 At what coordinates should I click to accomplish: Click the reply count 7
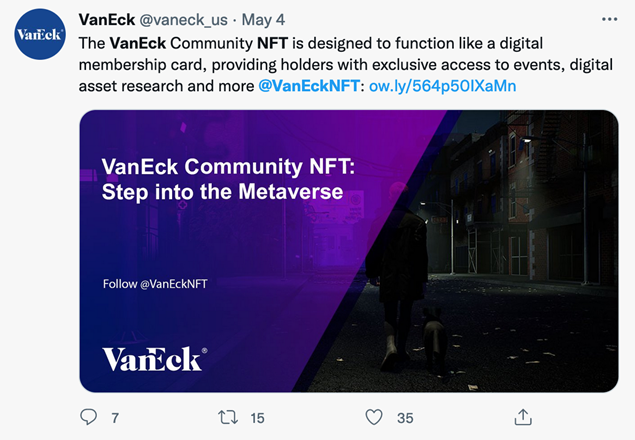[x=115, y=418]
